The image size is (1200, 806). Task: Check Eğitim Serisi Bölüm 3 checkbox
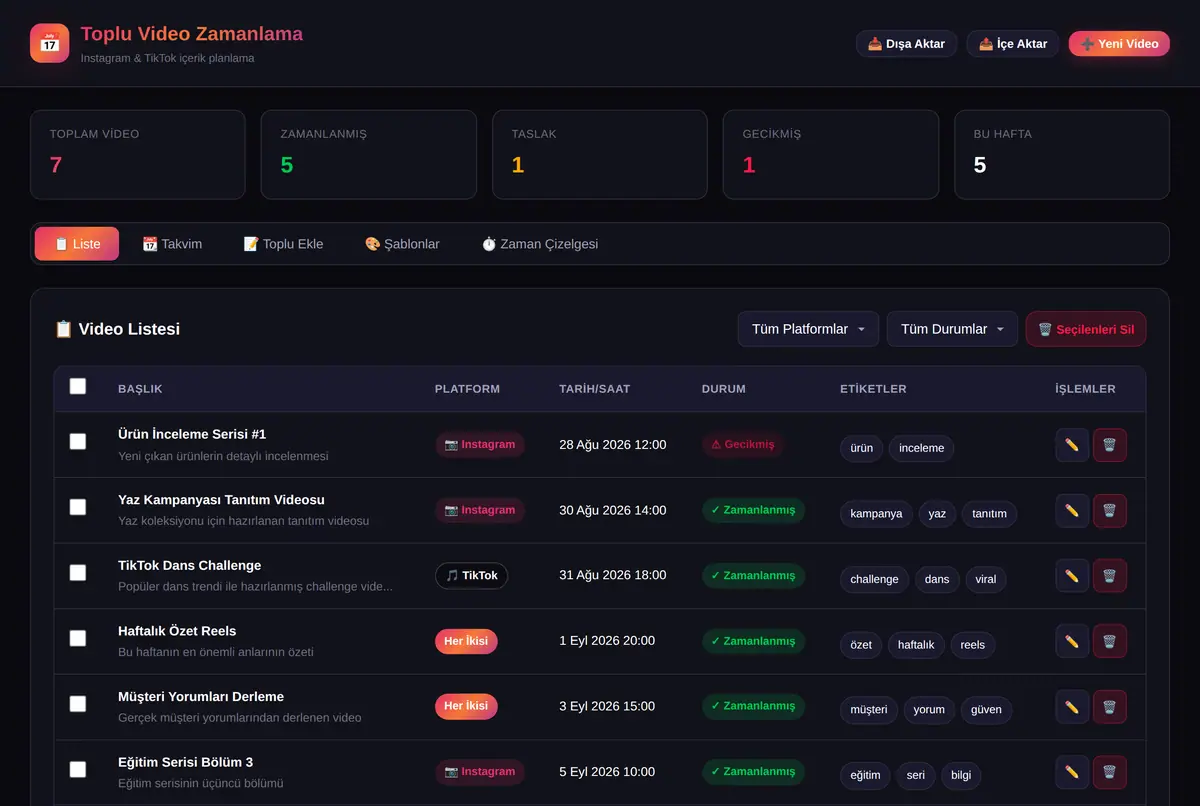(78, 769)
